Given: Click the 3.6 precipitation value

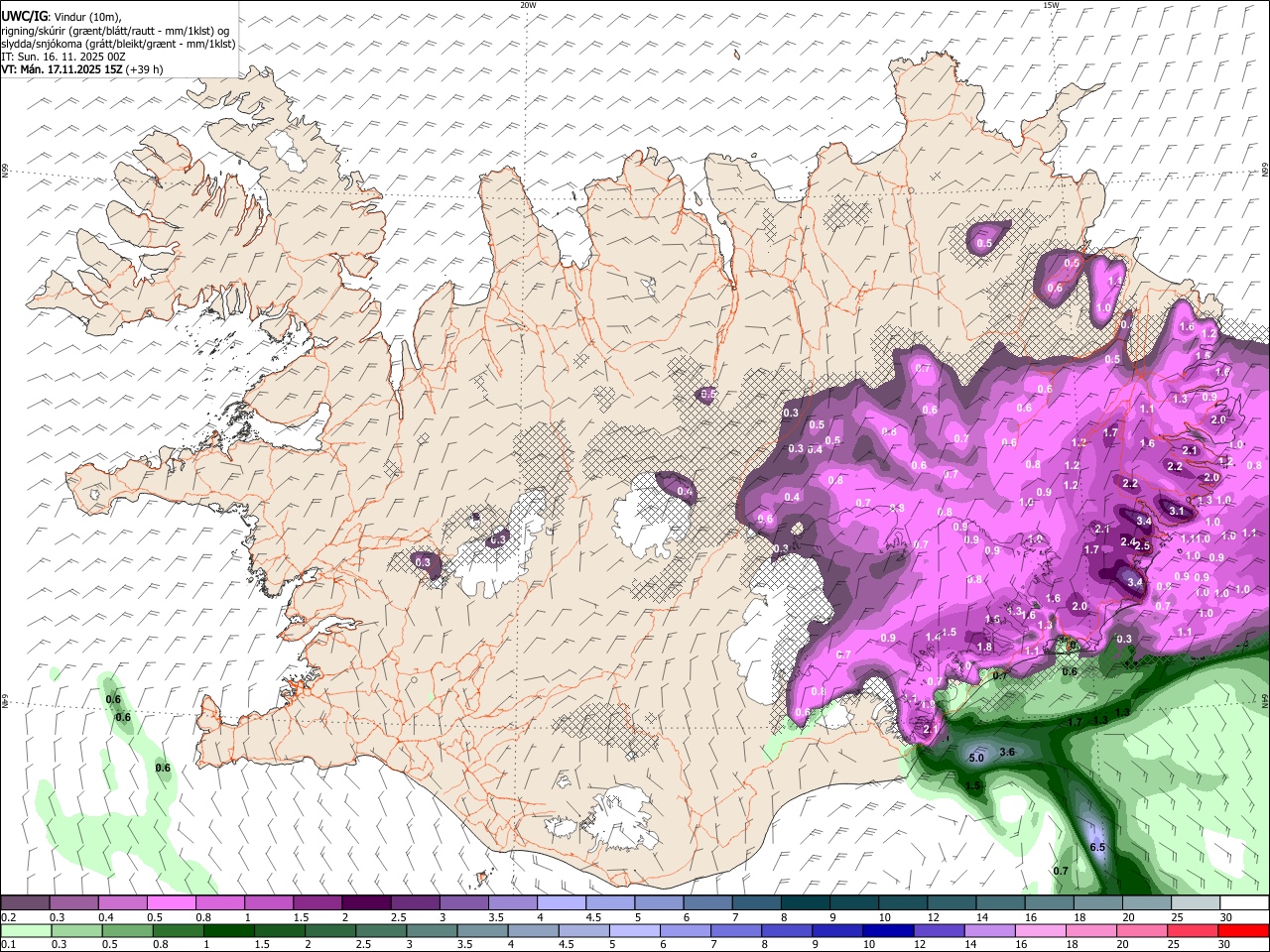Looking at the screenshot, I should 1007,753.
